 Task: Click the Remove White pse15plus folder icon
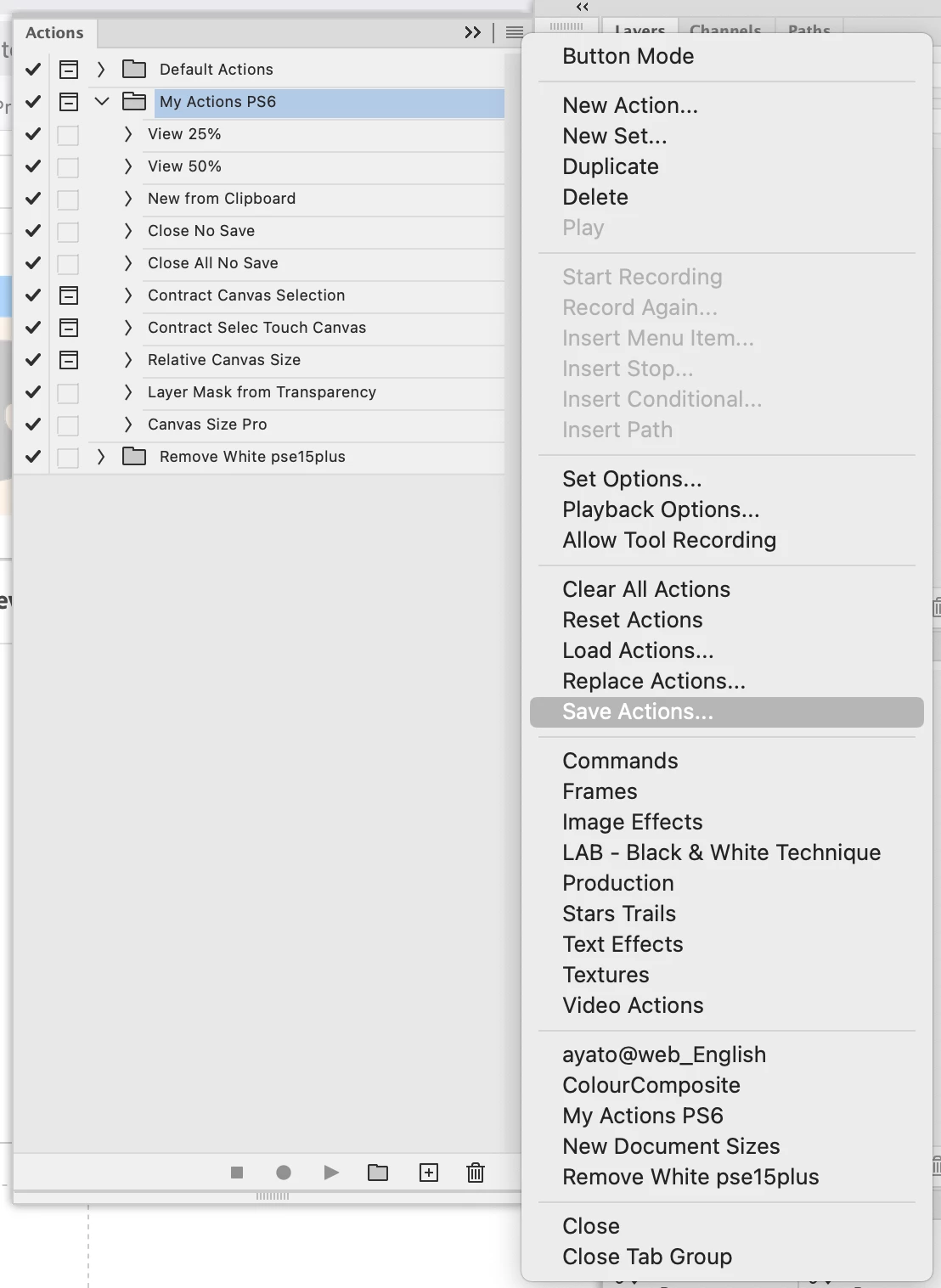134,456
